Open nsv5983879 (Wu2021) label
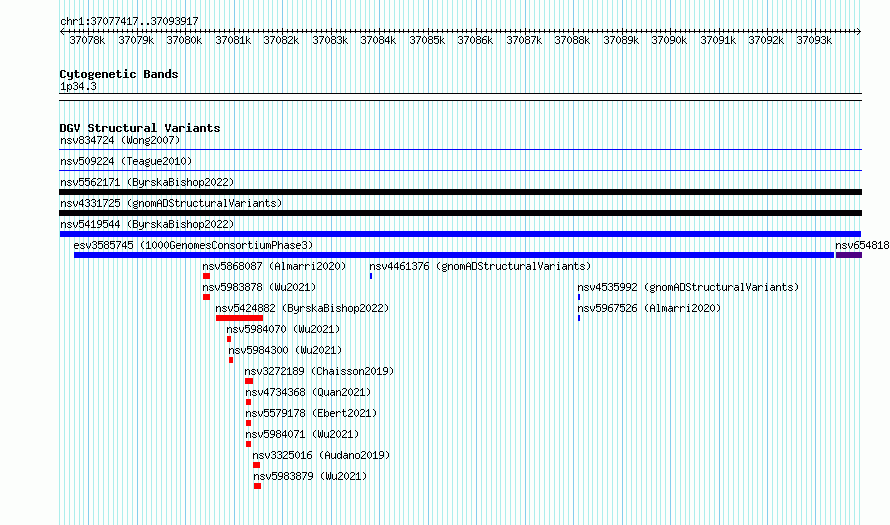 [x=310, y=476]
